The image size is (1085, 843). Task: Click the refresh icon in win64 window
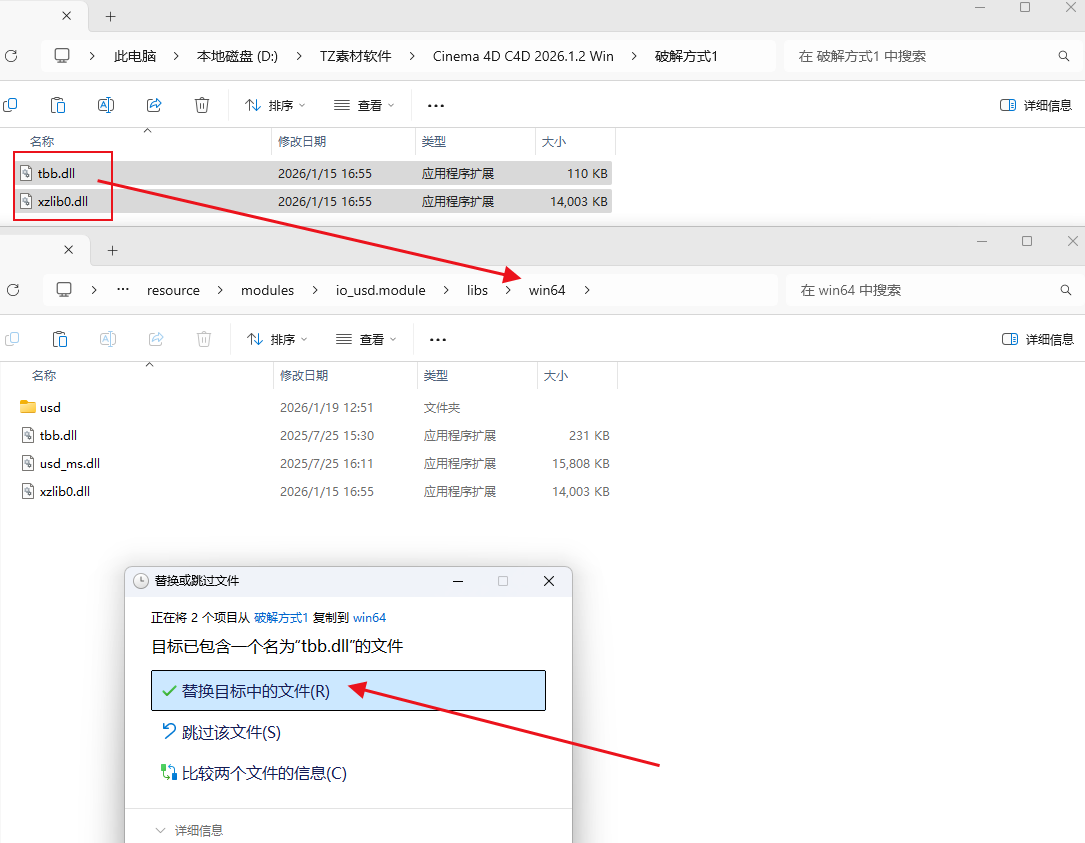click(x=13, y=290)
